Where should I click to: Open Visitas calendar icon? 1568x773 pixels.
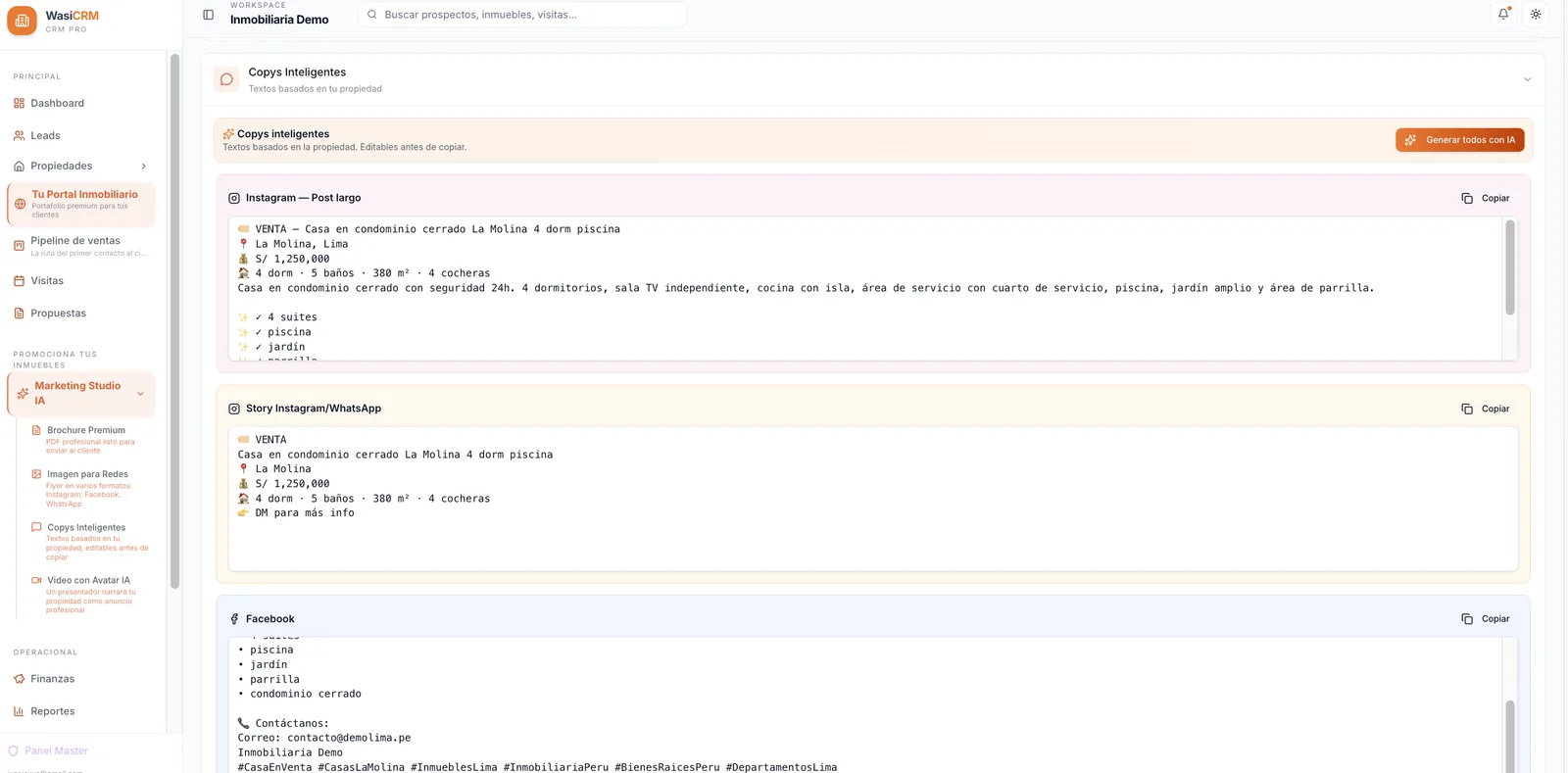(x=19, y=280)
